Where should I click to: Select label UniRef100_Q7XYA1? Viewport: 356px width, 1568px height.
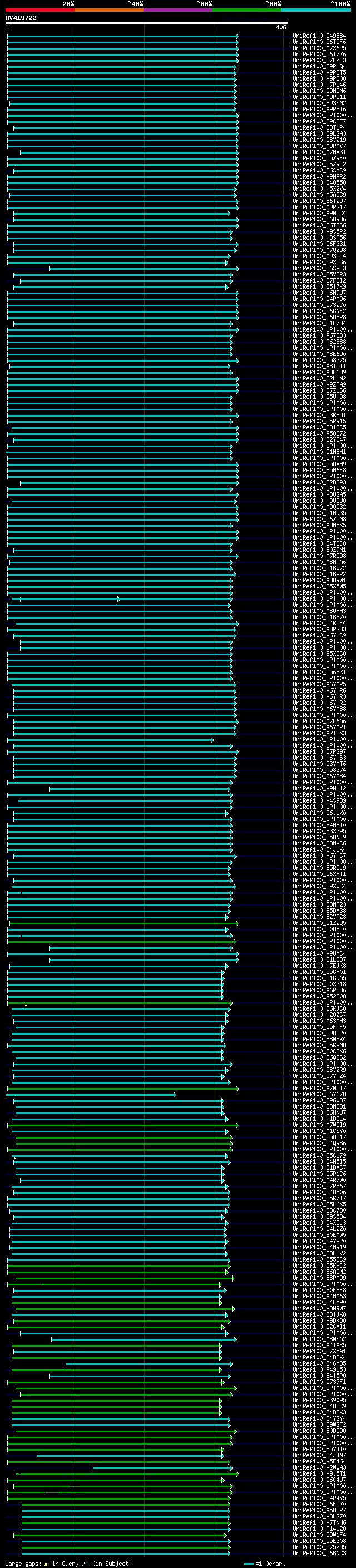[x=319, y=1351]
